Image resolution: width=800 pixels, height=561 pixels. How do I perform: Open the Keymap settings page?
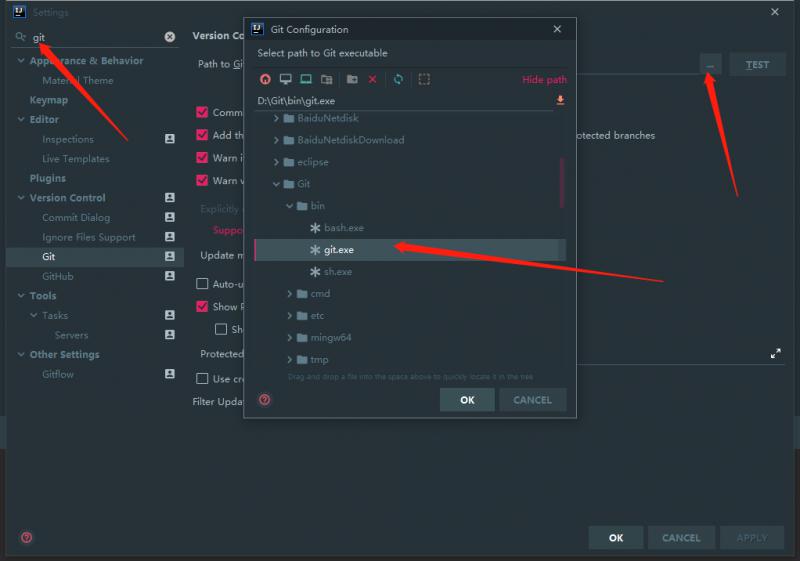[x=48, y=100]
